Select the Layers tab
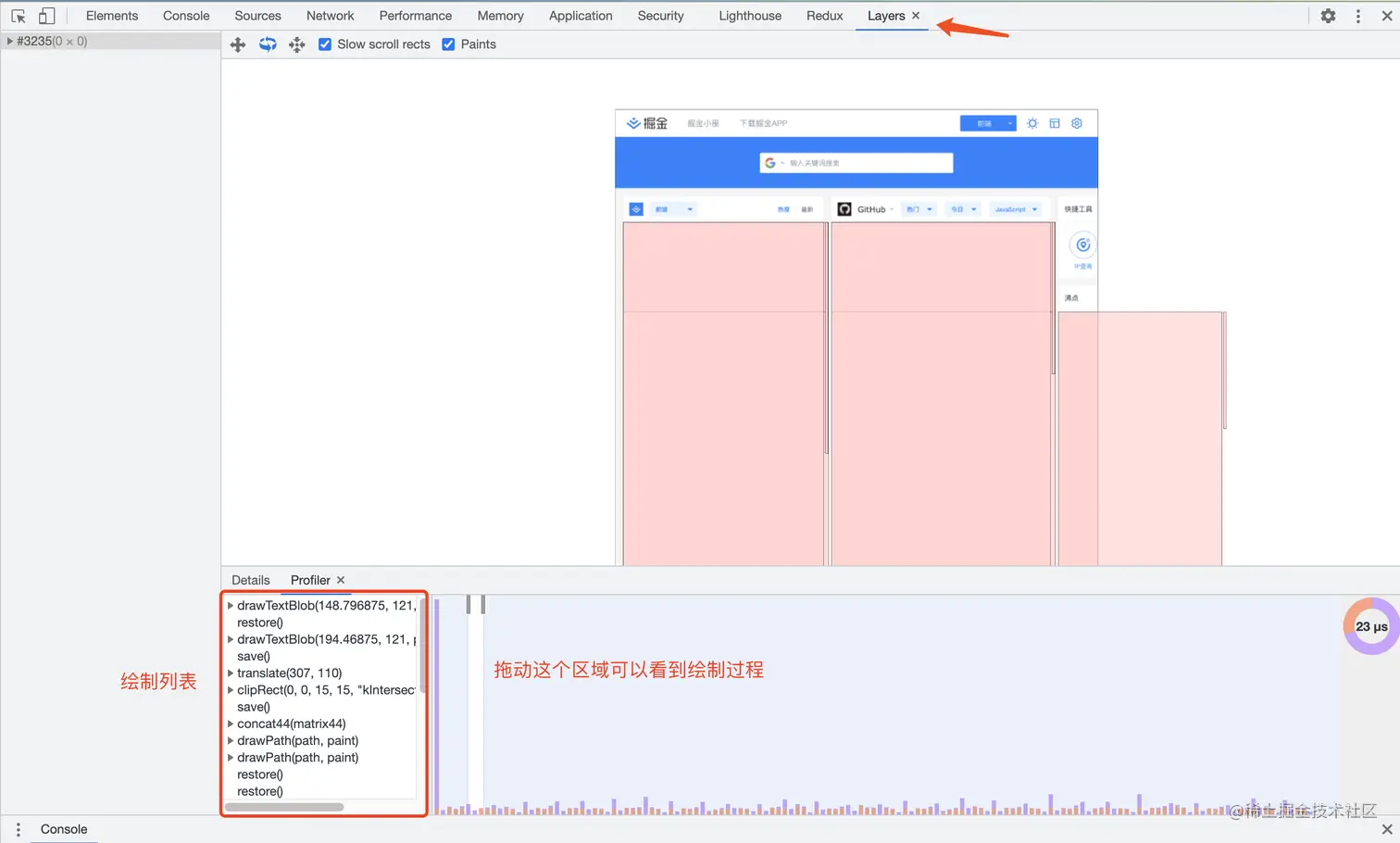 click(x=886, y=16)
